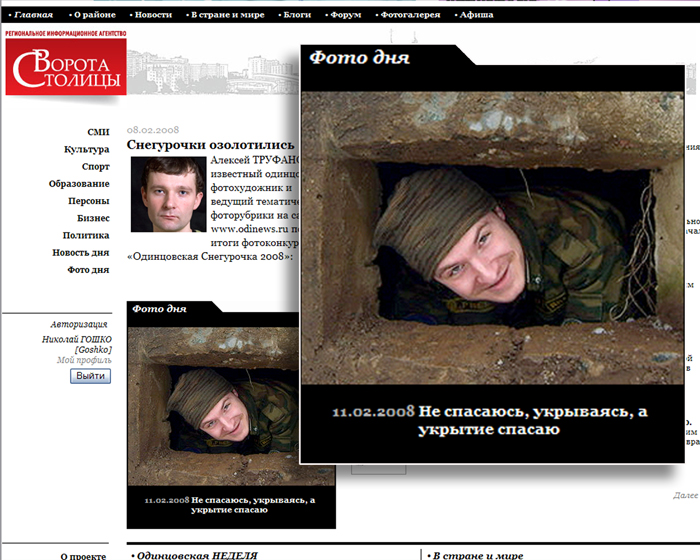
Task: Open the Одинцовская НЕДЕЛЯ section heading
Action: (197, 556)
